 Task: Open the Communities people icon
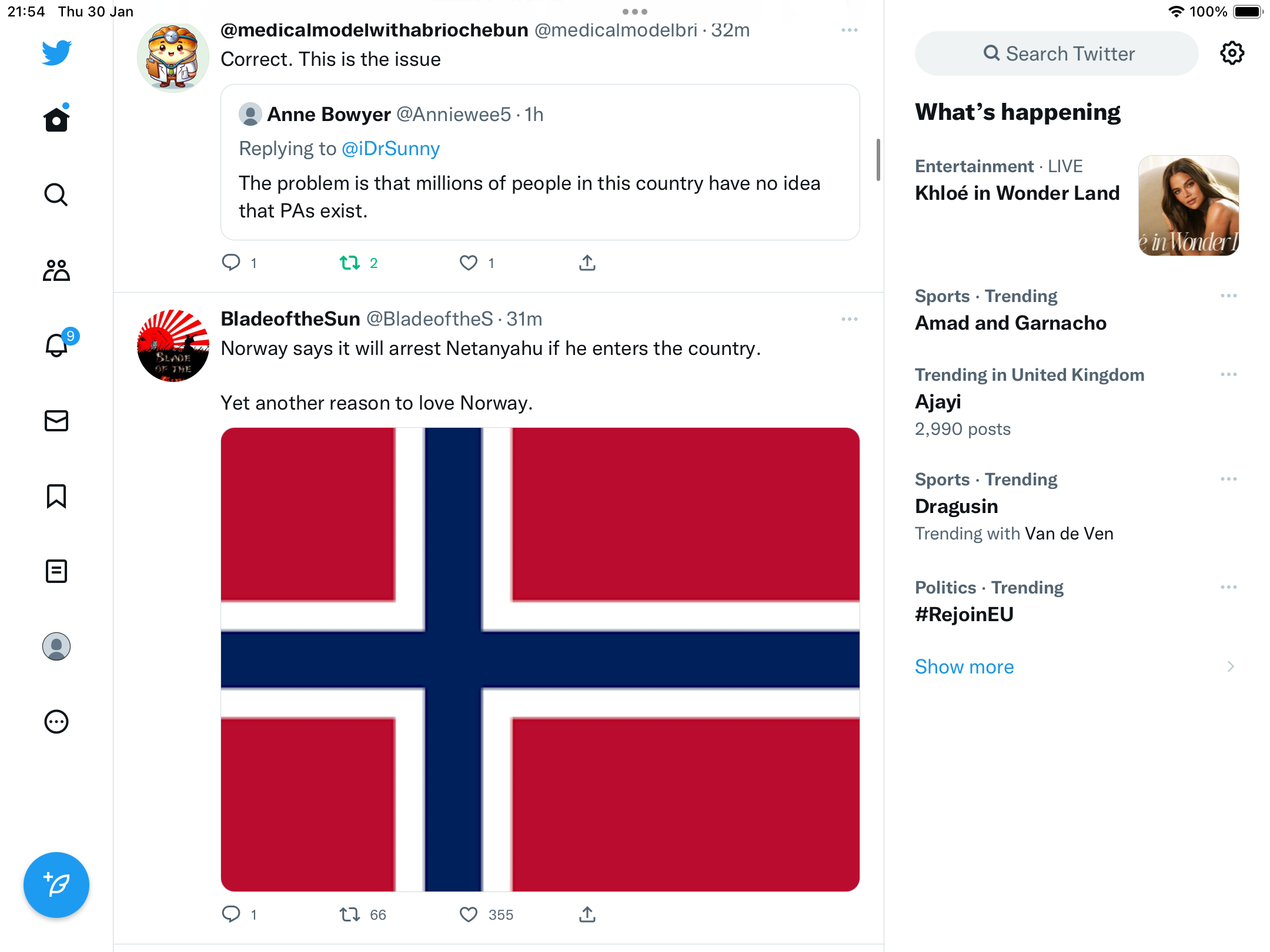point(56,270)
